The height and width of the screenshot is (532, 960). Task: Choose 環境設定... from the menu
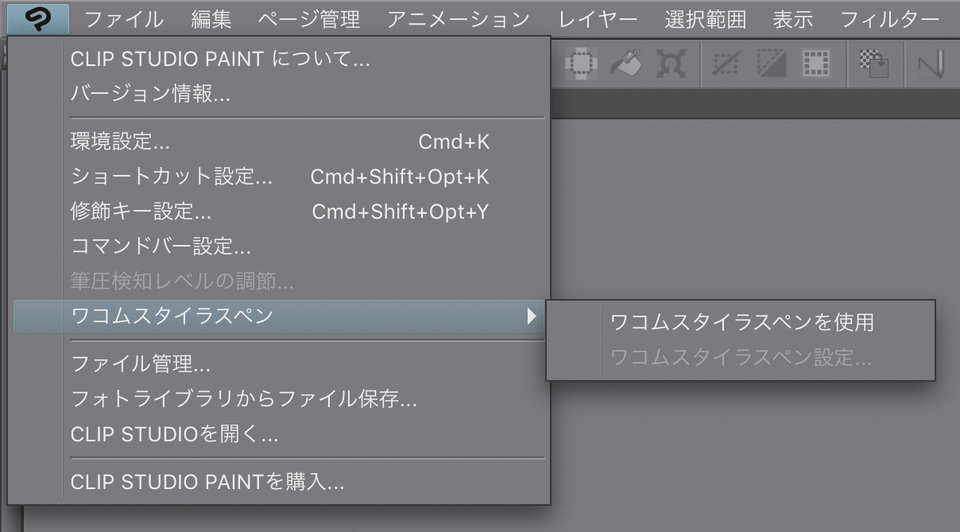pyautogui.click(x=120, y=142)
